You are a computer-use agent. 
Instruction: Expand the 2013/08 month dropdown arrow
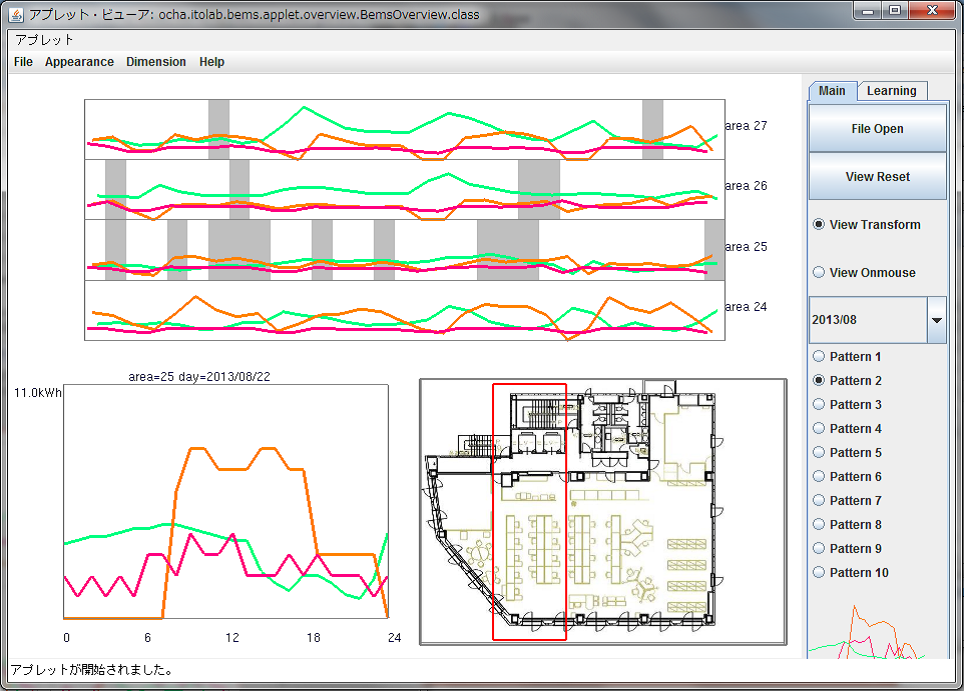coord(937,320)
